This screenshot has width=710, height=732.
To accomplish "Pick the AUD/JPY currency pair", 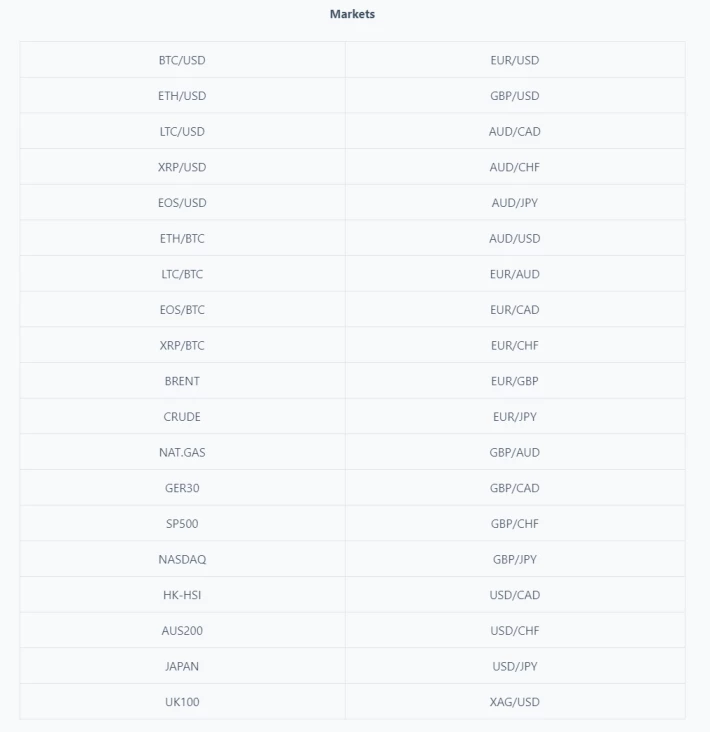I will tap(515, 203).
